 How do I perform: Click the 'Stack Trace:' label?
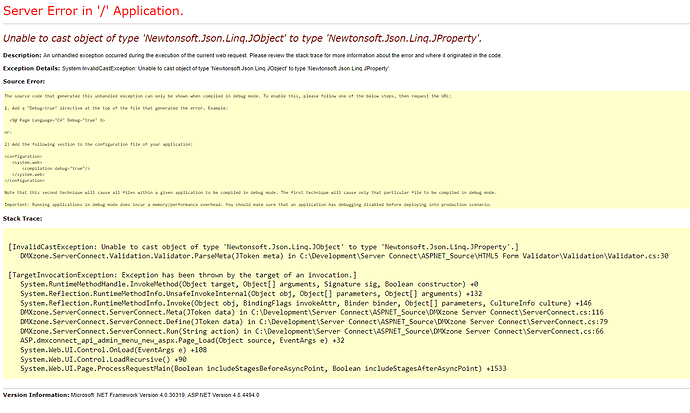click(22, 219)
